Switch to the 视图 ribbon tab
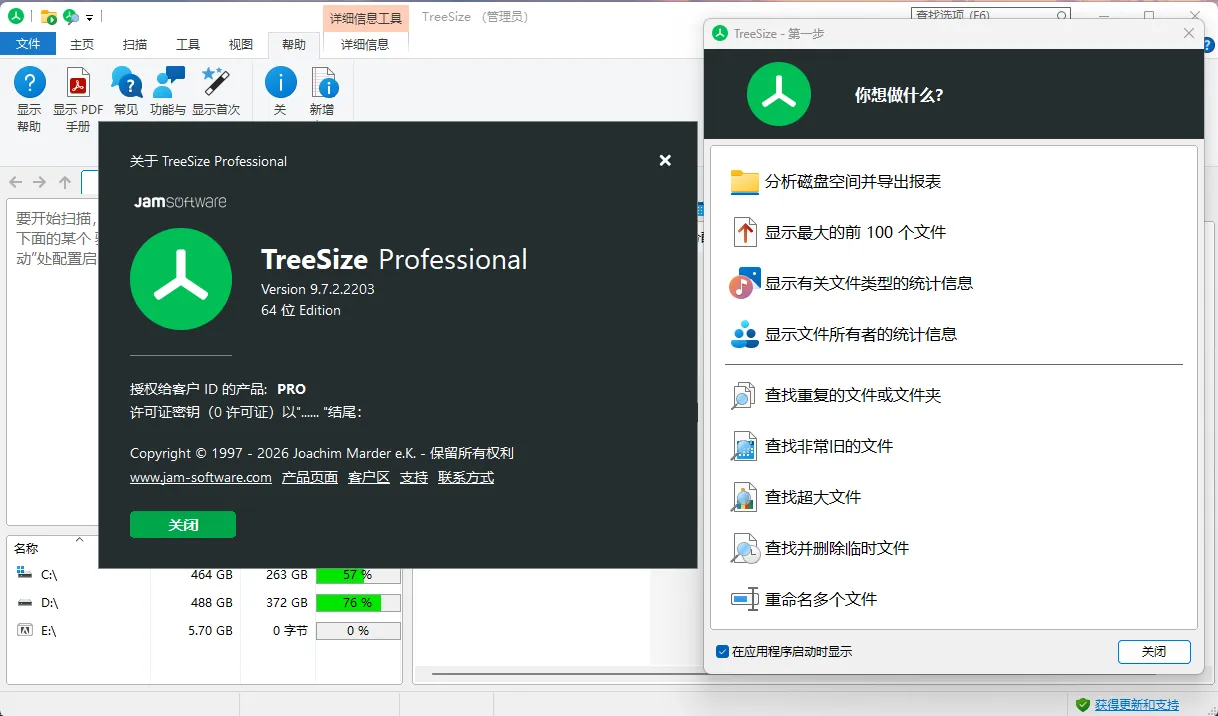The height and width of the screenshot is (716, 1218). [x=239, y=43]
